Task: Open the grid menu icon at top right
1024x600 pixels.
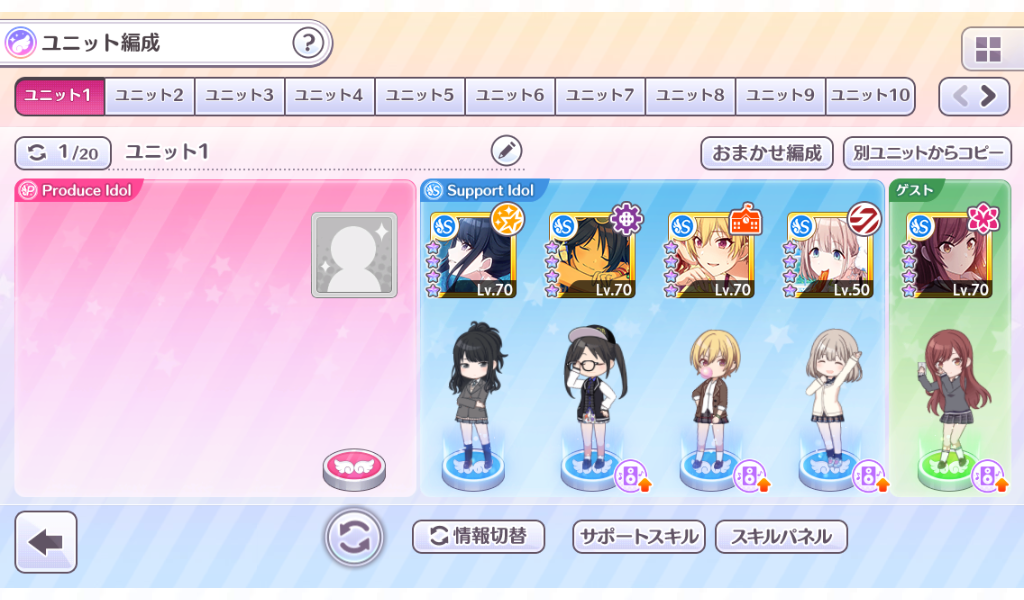Action: [x=987, y=50]
